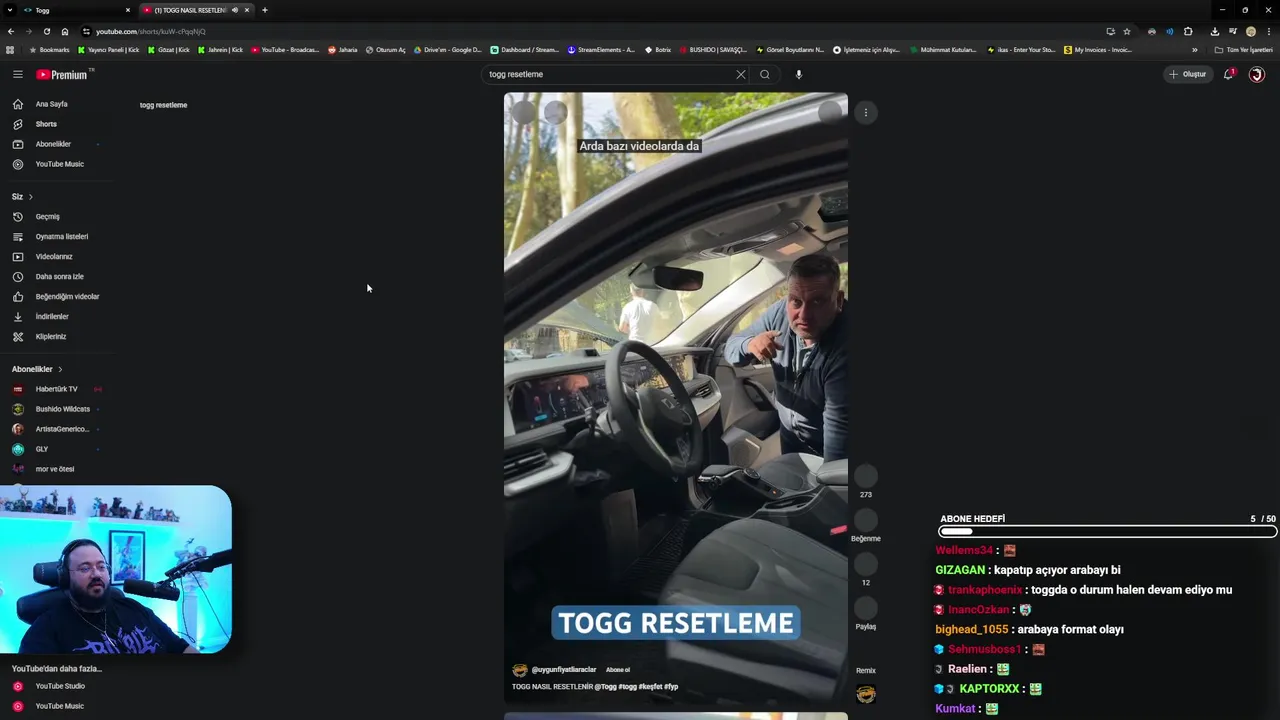
Task: Open the Drive'ım - Google Drive bookmark
Action: [447, 50]
